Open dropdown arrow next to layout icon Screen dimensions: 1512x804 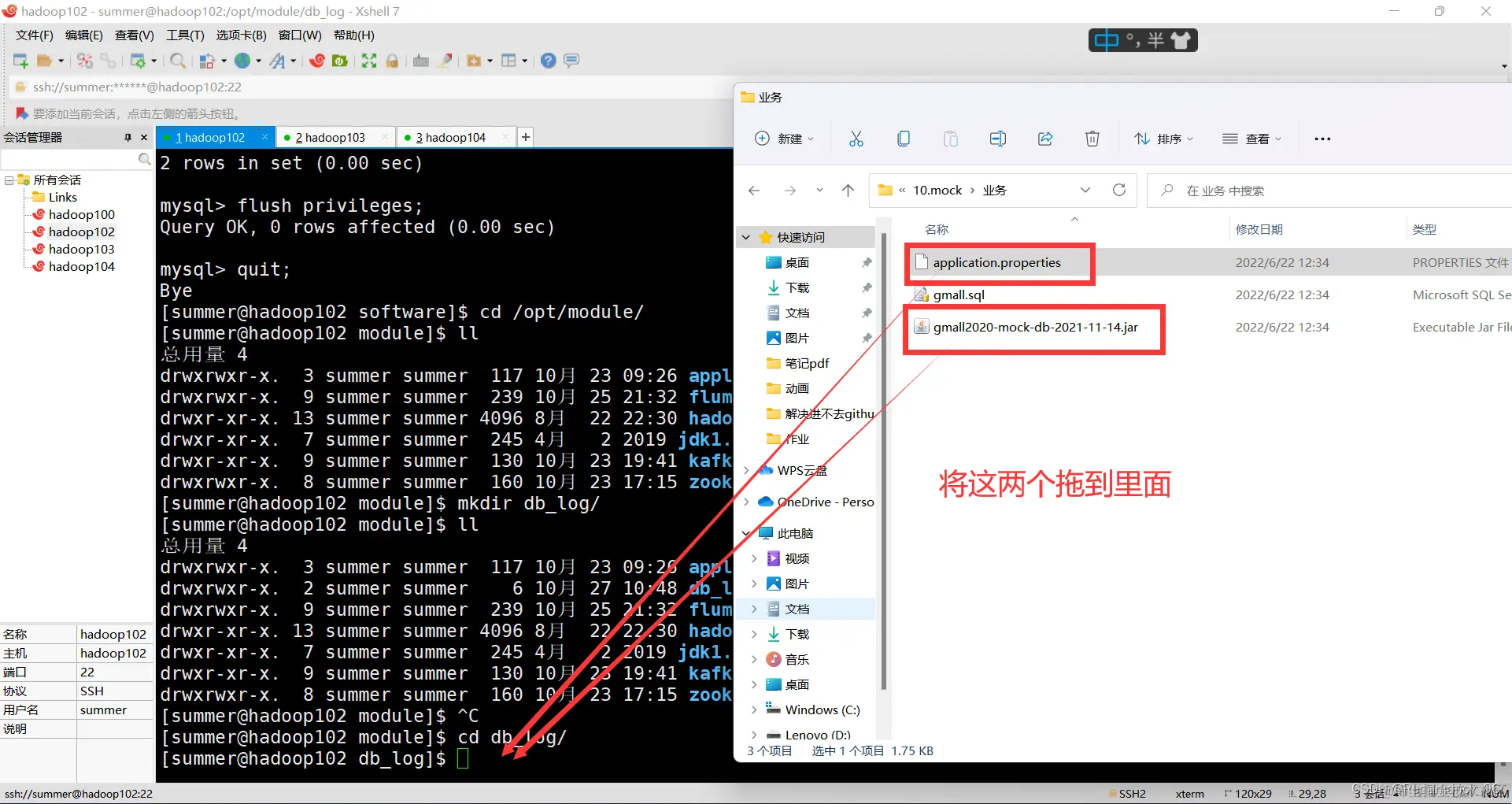[x=524, y=61]
